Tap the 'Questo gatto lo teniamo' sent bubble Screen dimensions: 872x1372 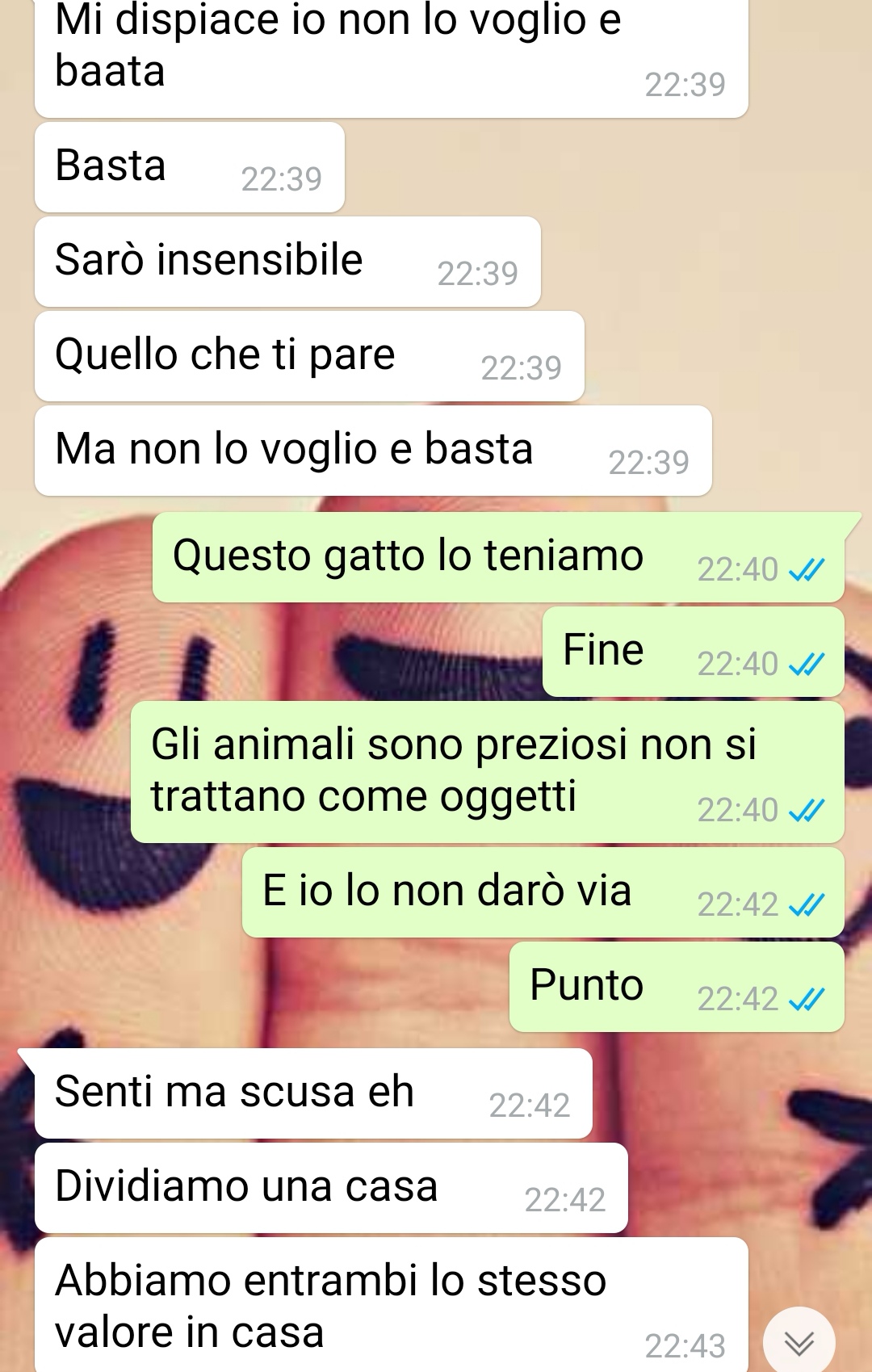[498, 557]
